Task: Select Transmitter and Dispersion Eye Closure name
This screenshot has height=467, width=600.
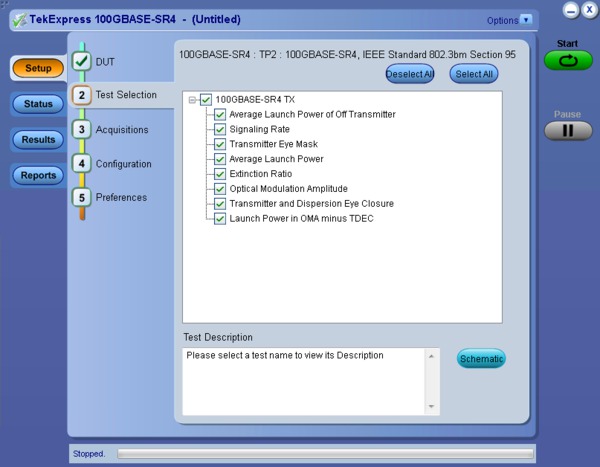Action: pos(311,204)
